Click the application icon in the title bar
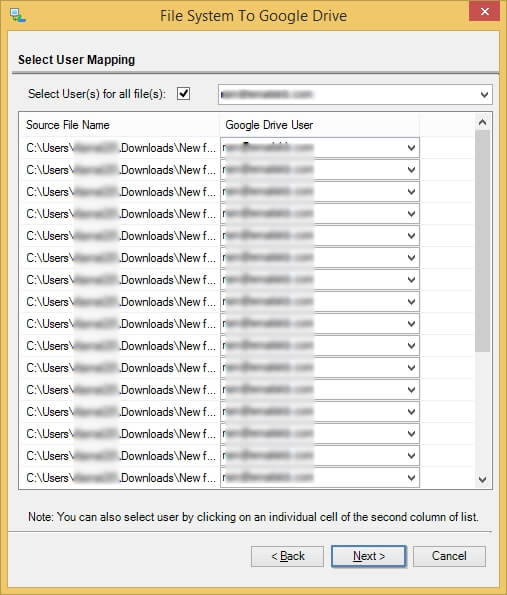507x595 pixels. coord(17,16)
